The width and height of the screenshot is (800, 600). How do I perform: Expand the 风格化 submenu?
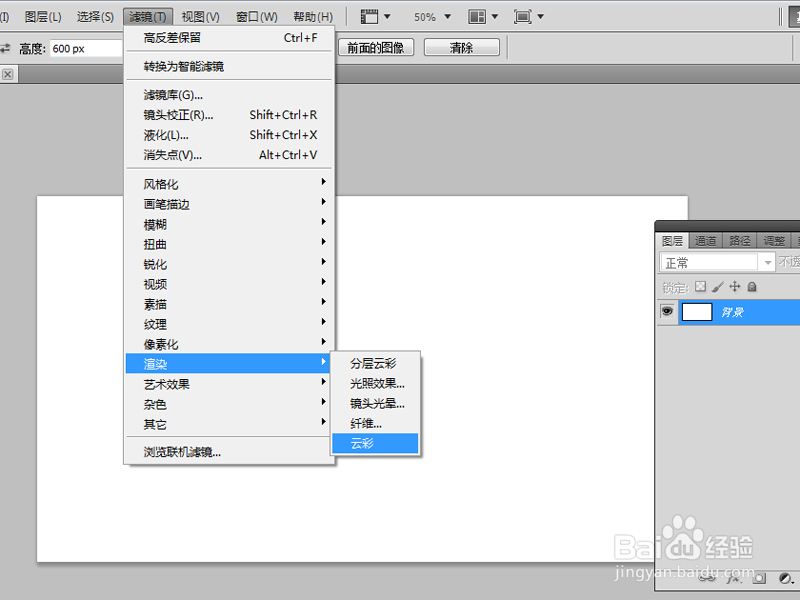(230, 184)
